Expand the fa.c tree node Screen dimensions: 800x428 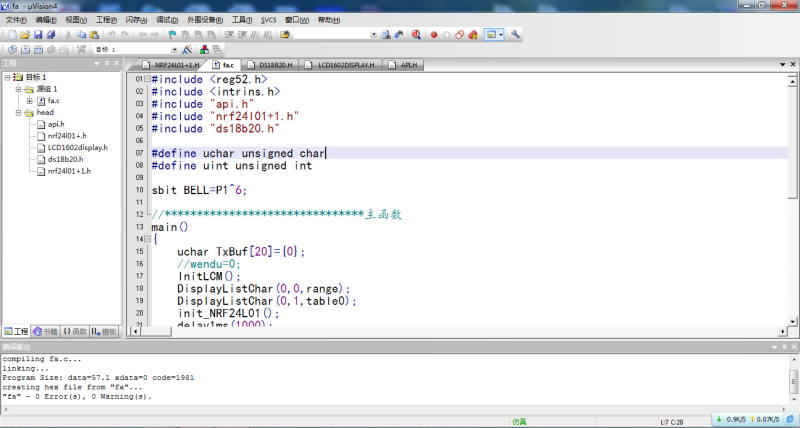[x=30, y=101]
